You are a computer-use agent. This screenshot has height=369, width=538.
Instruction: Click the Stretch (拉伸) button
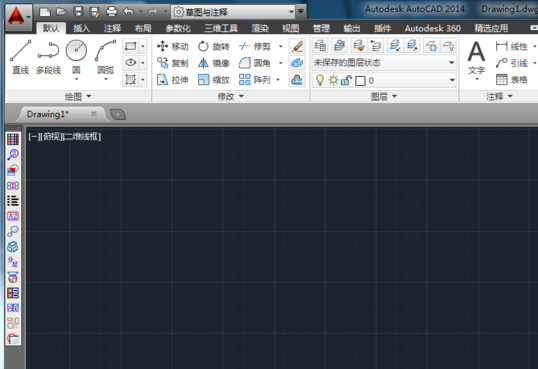pos(173,80)
